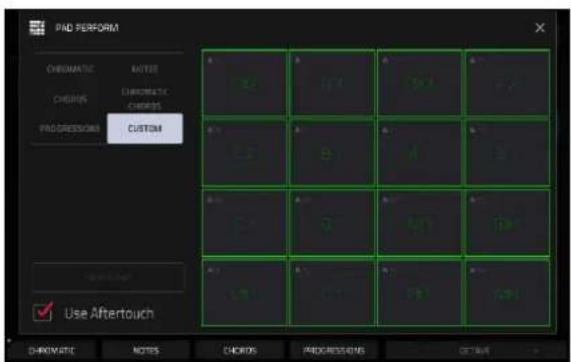Select the highlighted Custom mode button
Viewport: 571px width, 362px height.
point(145,128)
